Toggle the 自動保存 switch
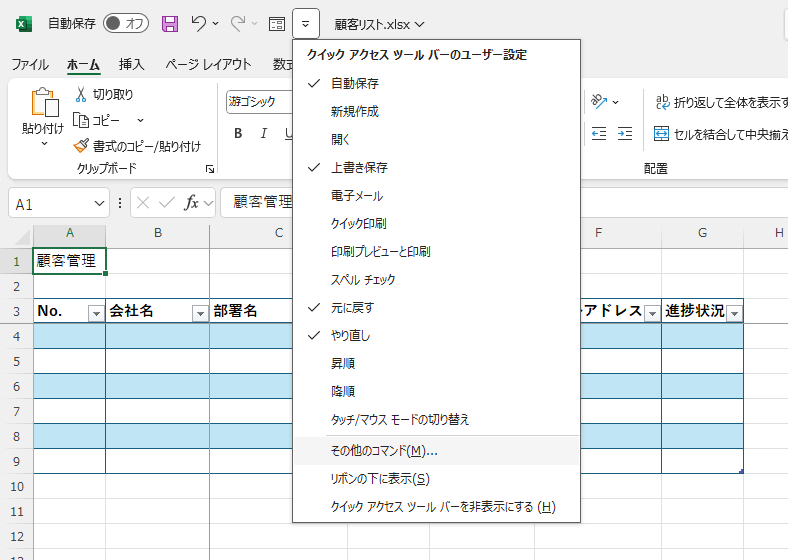Image resolution: width=788 pixels, height=560 pixels. [x=126, y=23]
